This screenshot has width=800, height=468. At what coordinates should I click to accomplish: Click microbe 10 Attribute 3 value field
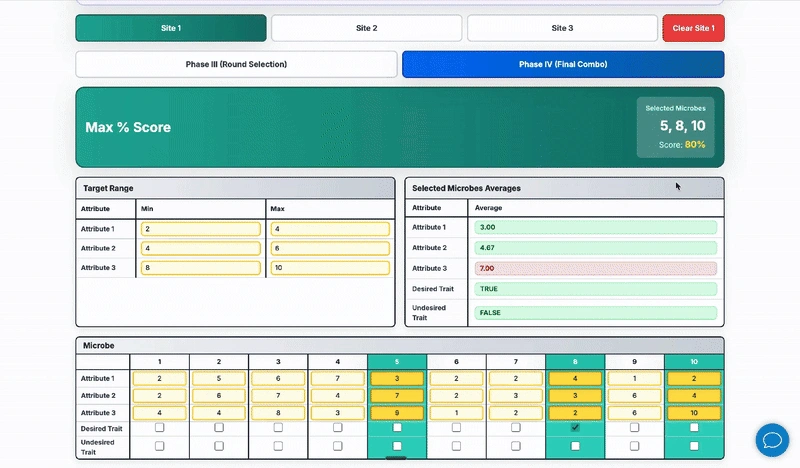pyautogui.click(x=694, y=412)
